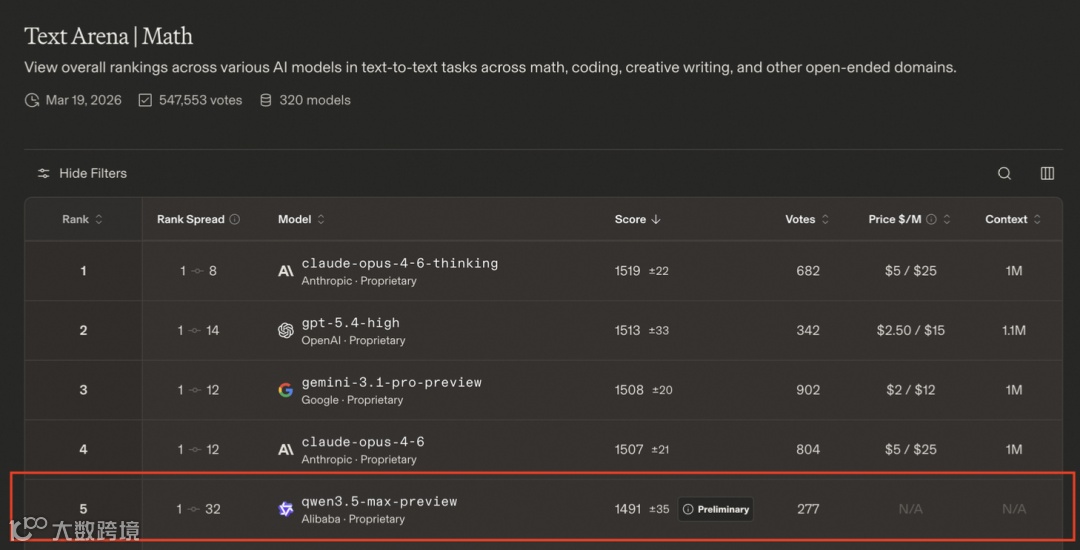Open gemini-3.1-pro-preview model link
The image size is (1080, 550).
coord(391,382)
